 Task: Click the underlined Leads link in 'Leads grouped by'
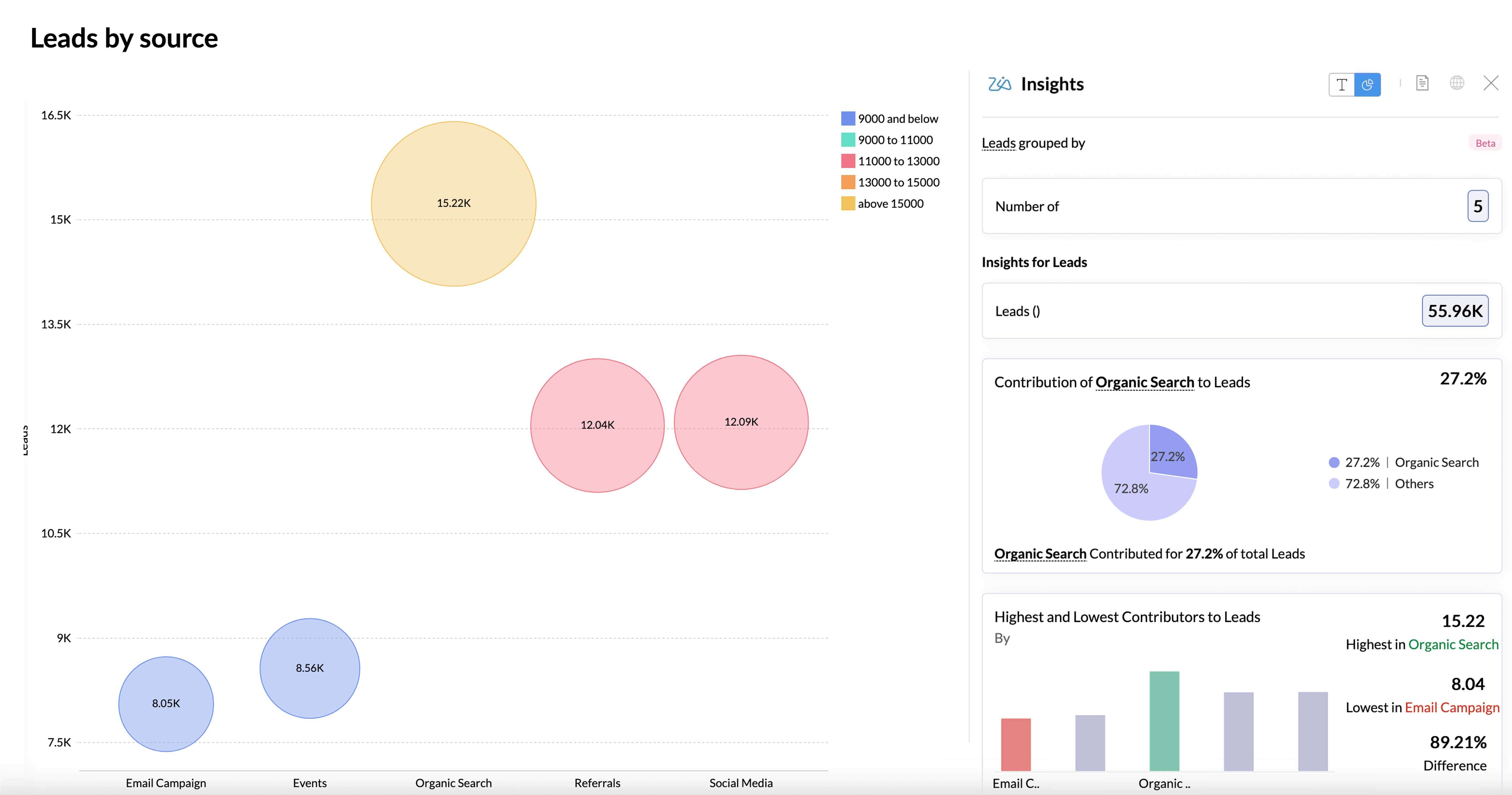998,143
